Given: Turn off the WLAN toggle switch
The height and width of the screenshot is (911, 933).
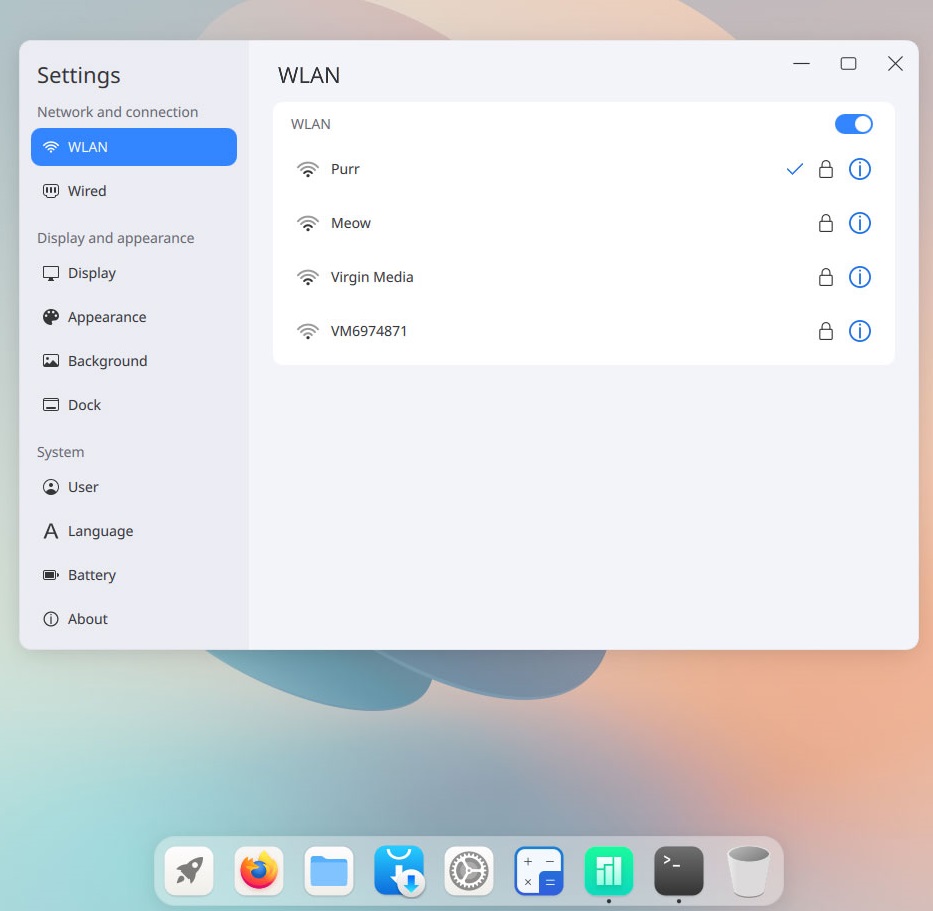Looking at the screenshot, I should pyautogui.click(x=853, y=124).
